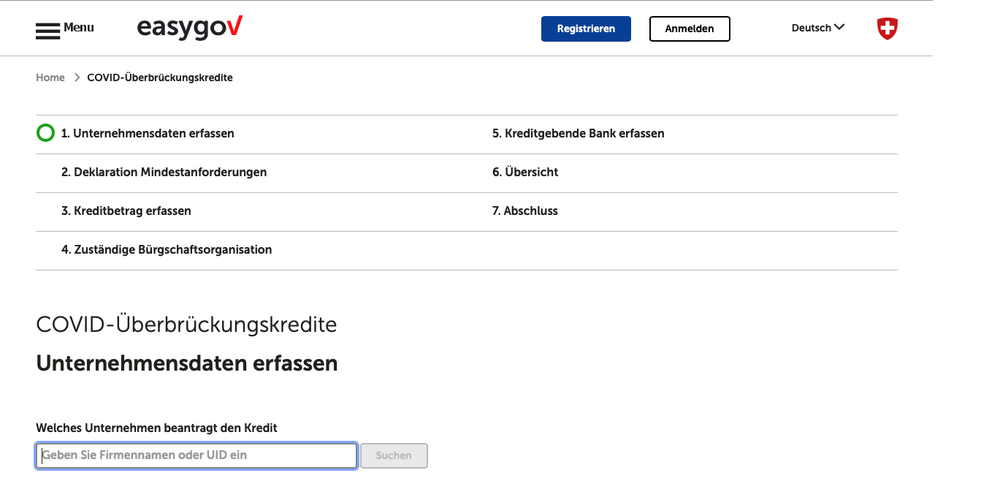The width and height of the screenshot is (1000, 500).
Task: Select step 7. Abschluss
Action: pyautogui.click(x=525, y=211)
